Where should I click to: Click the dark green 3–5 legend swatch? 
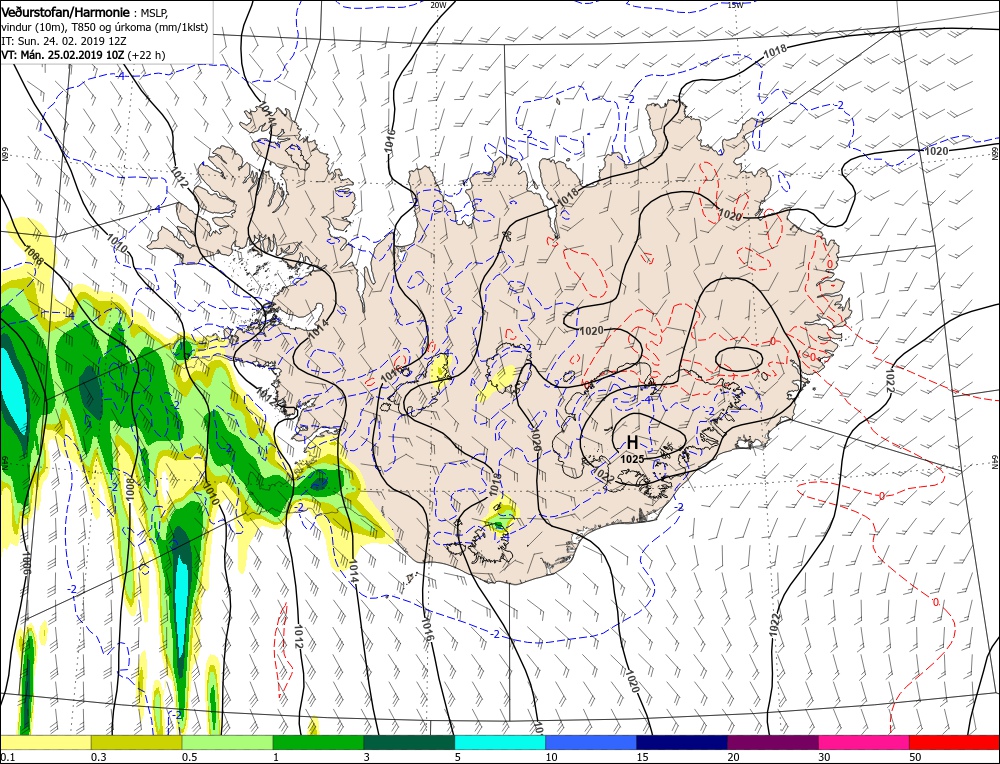point(409,742)
